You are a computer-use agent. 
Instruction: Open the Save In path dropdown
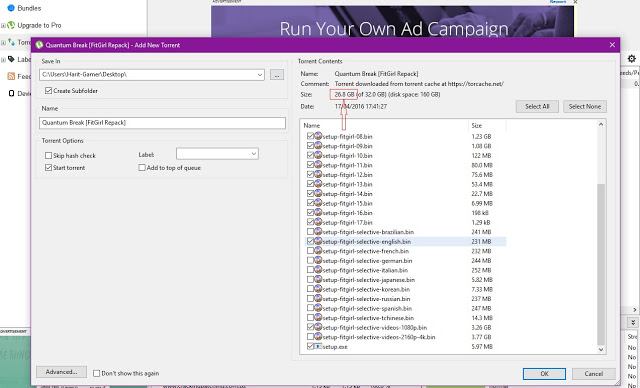click(260, 75)
